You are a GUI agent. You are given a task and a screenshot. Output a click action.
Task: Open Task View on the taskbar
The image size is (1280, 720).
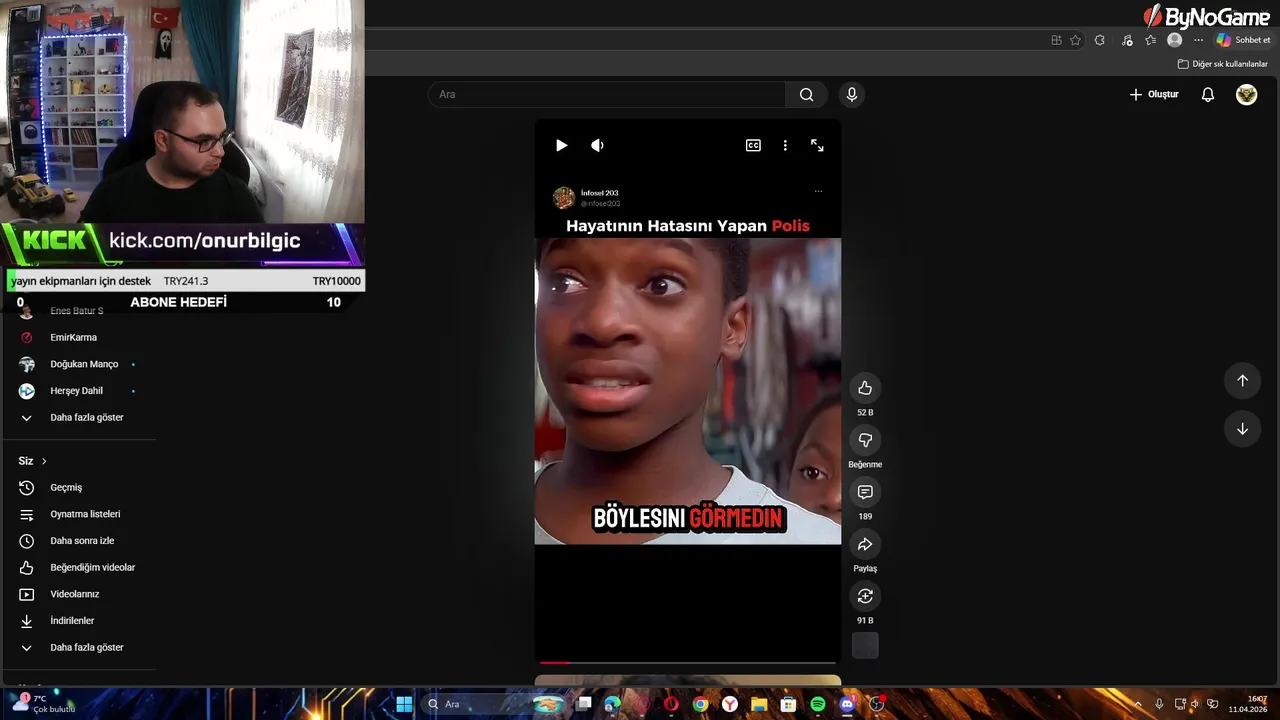point(584,704)
